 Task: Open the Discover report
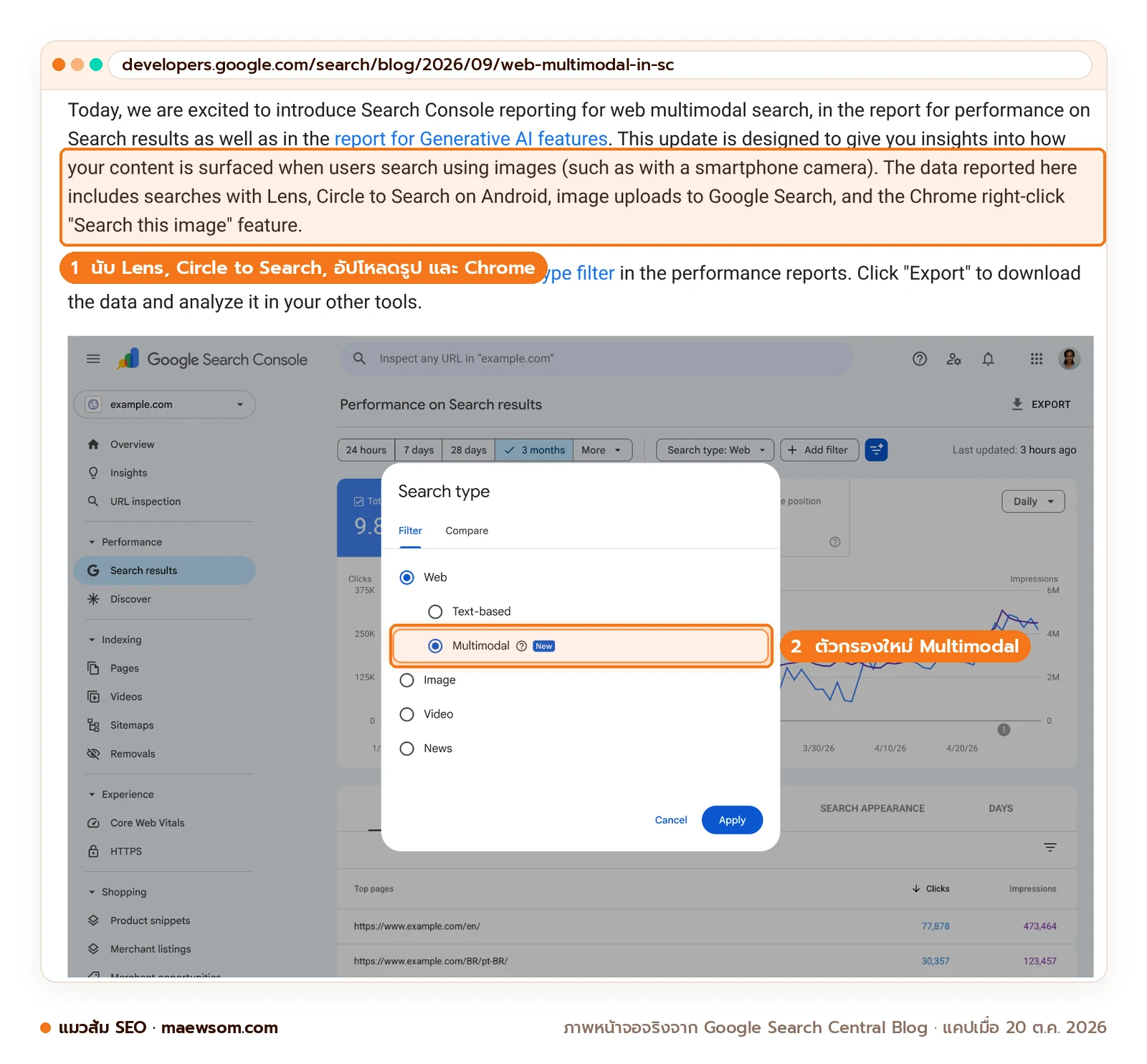coord(130,599)
